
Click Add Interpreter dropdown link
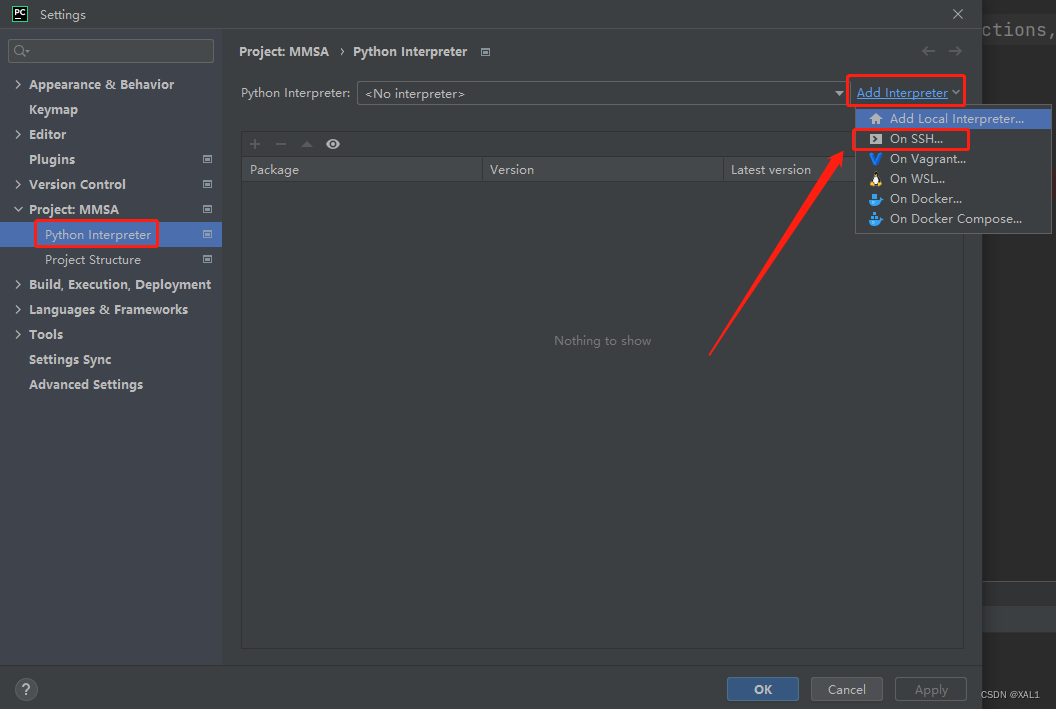(907, 93)
